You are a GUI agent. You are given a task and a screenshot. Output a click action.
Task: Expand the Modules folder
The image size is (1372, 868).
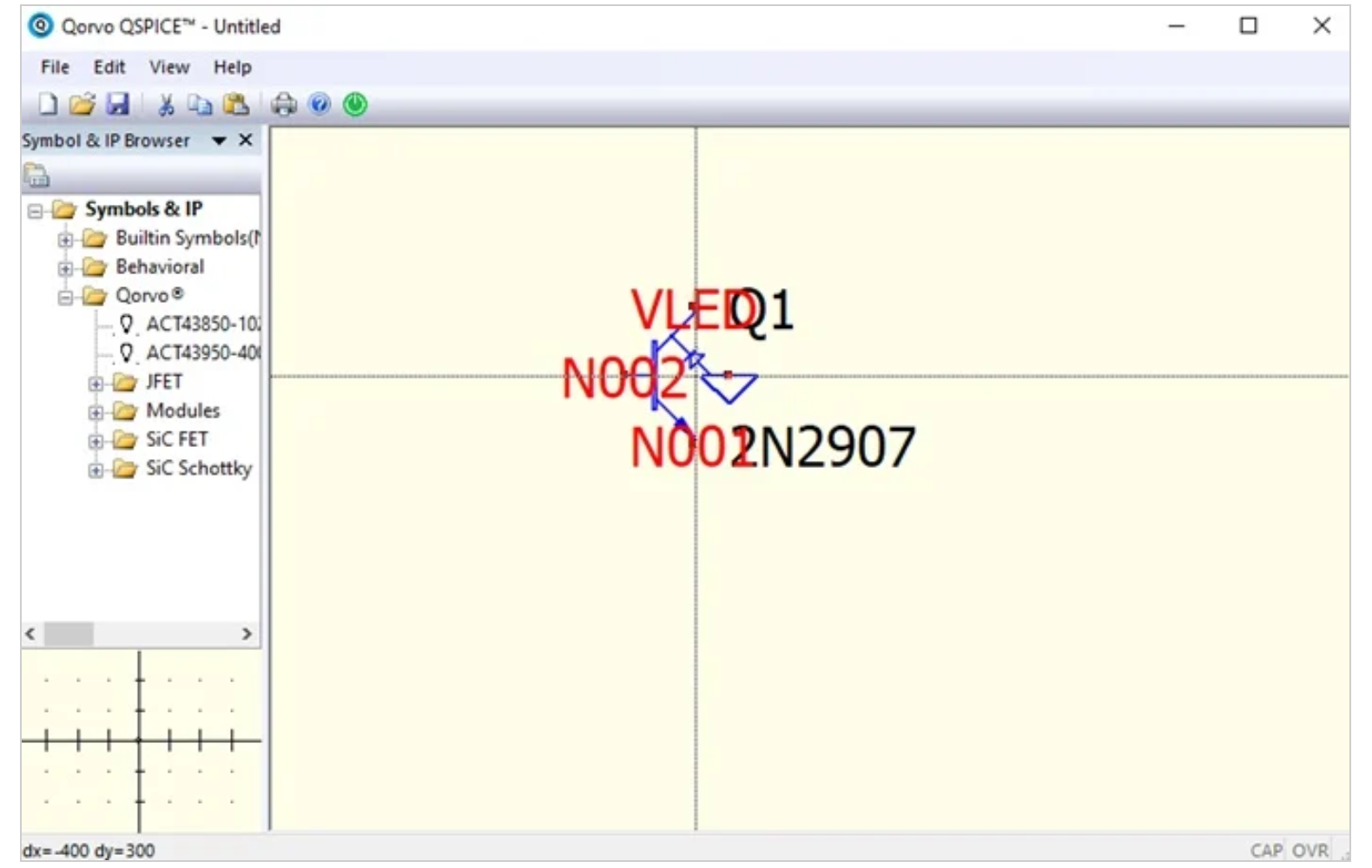click(x=96, y=411)
